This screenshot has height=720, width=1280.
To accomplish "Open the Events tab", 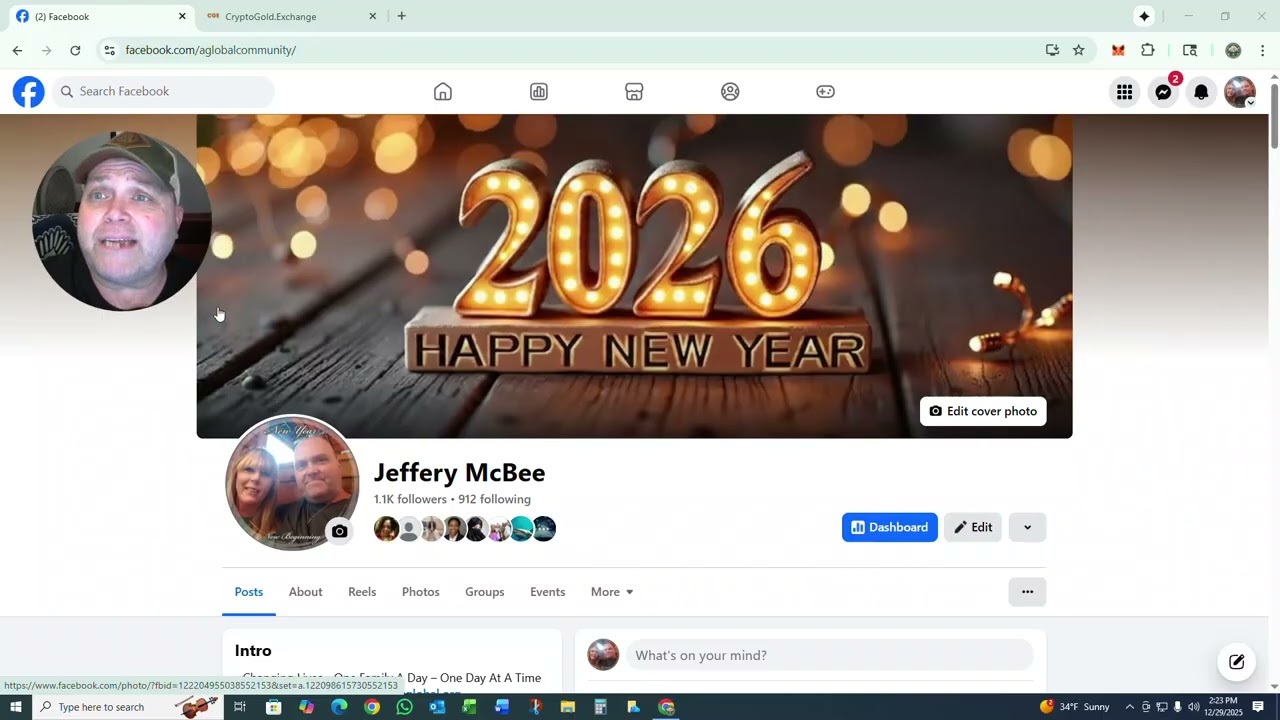I will 548,592.
